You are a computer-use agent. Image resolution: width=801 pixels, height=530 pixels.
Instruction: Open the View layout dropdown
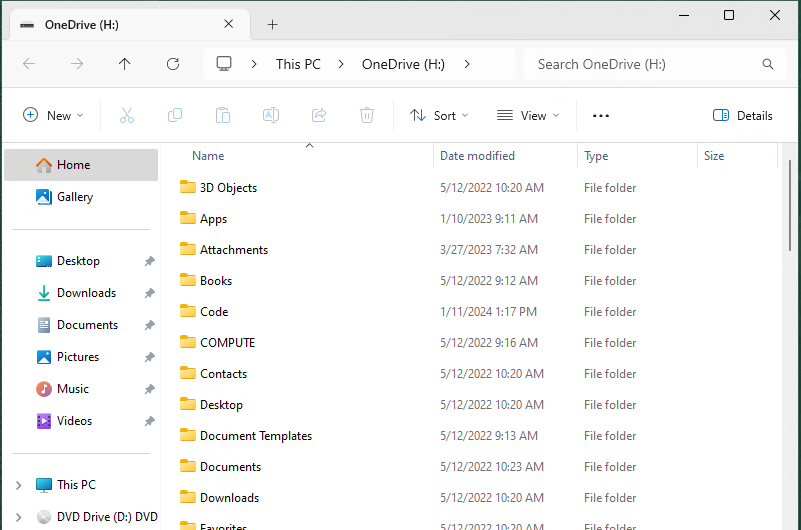[x=528, y=115]
